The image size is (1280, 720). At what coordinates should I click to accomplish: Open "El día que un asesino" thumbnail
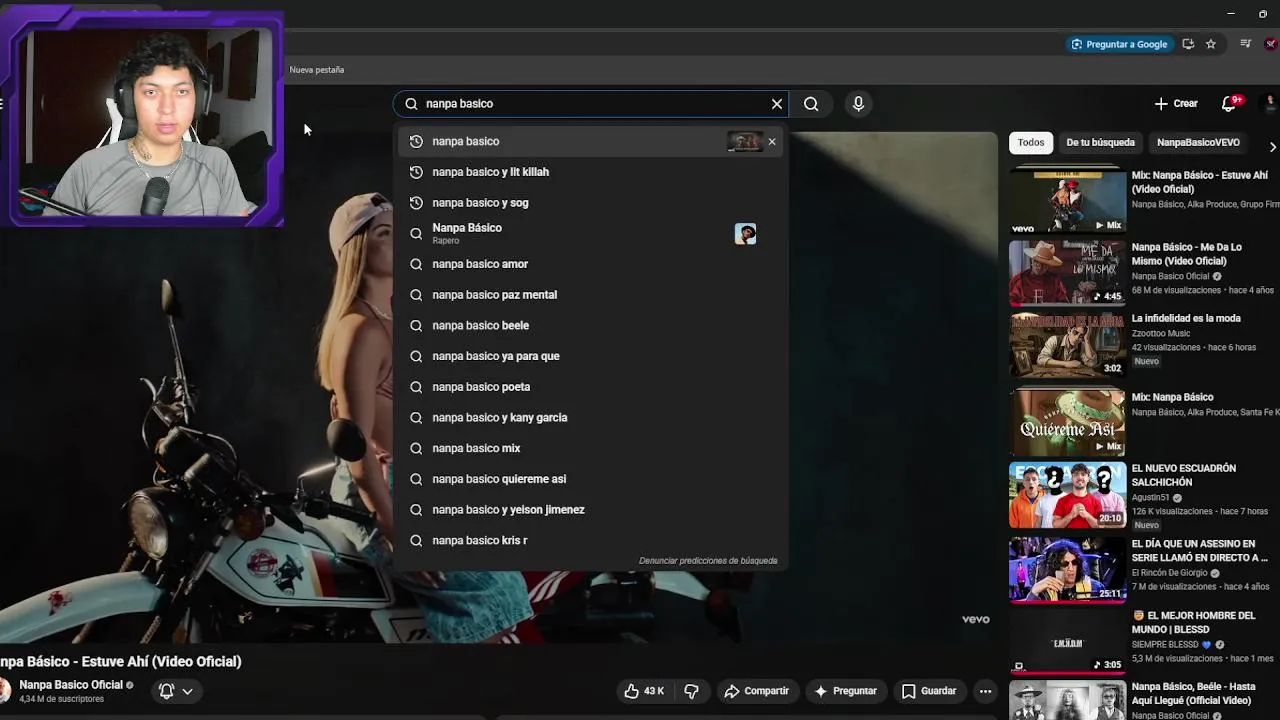(x=1067, y=569)
